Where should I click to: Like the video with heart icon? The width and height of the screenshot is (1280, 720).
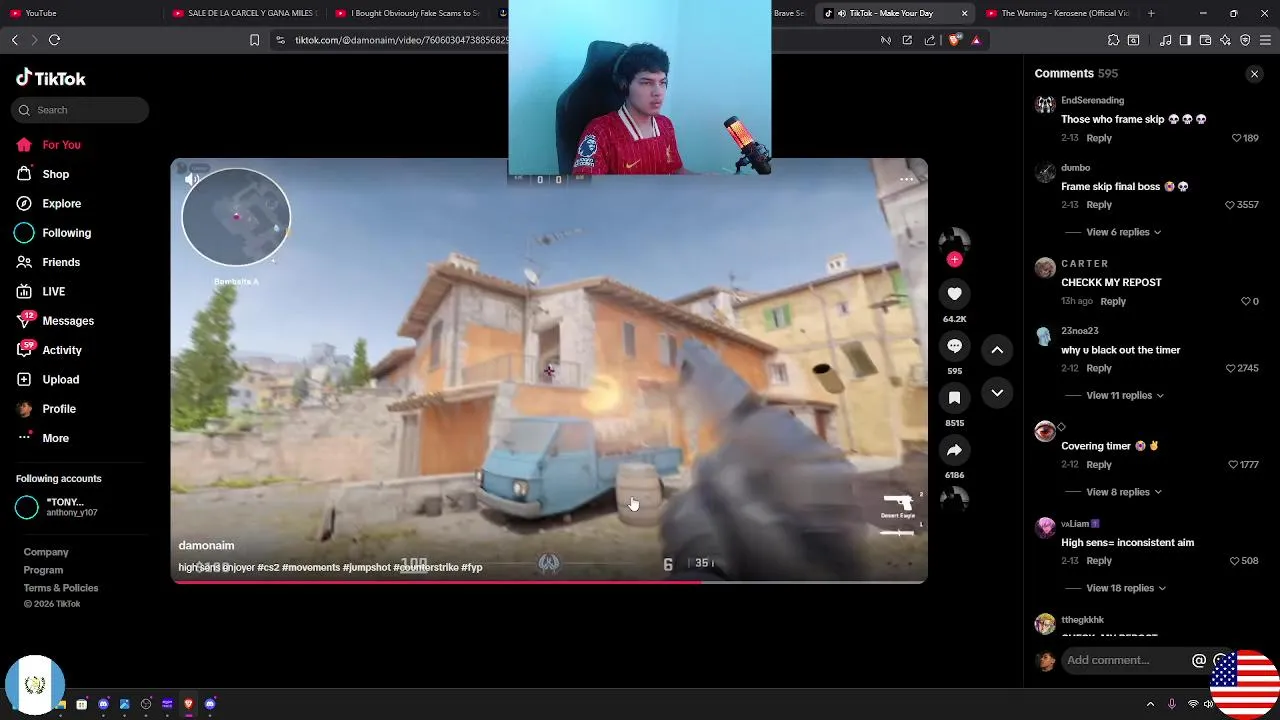(x=954, y=294)
